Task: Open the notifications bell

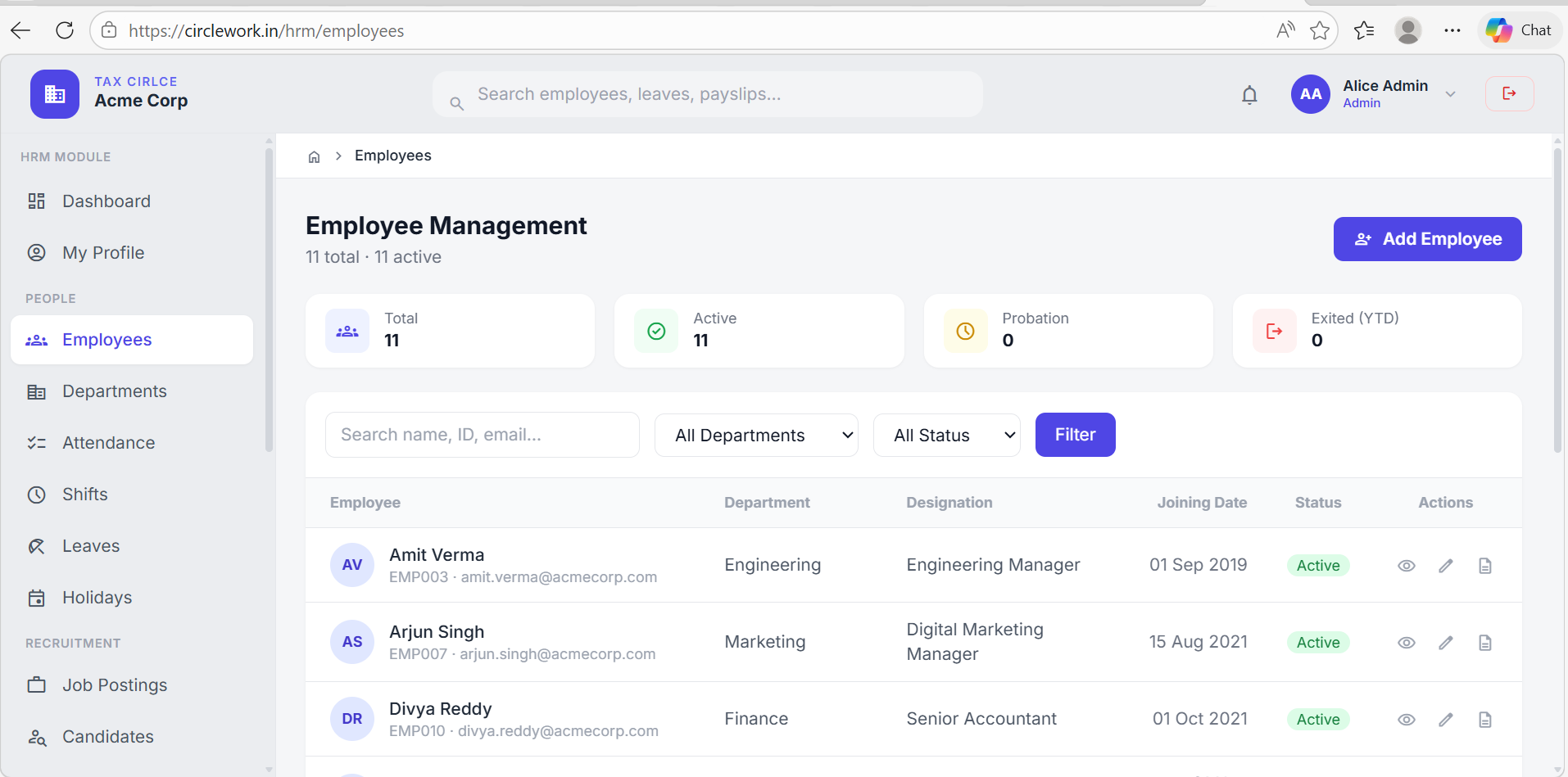Action: point(1249,94)
